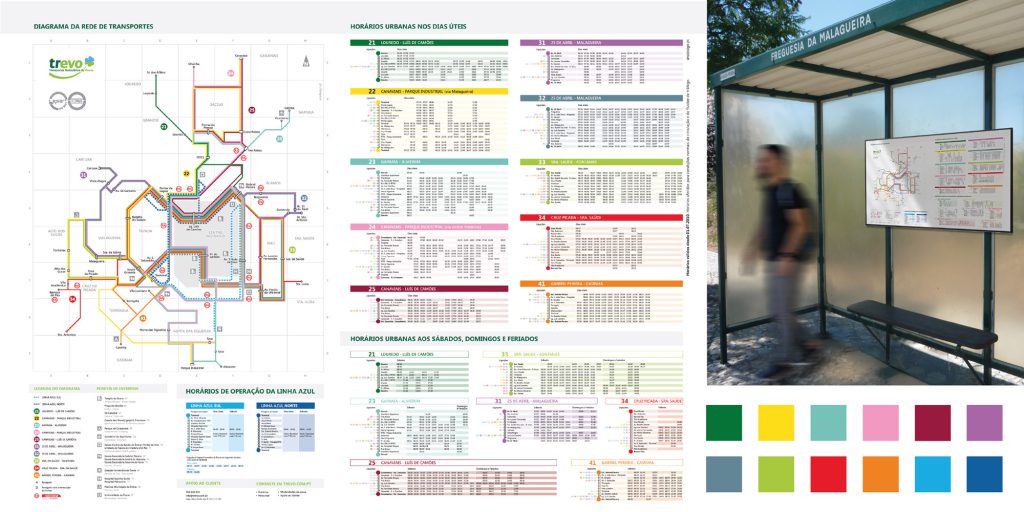Click weekday blue-gray line 32 timetable header

pos(601,98)
